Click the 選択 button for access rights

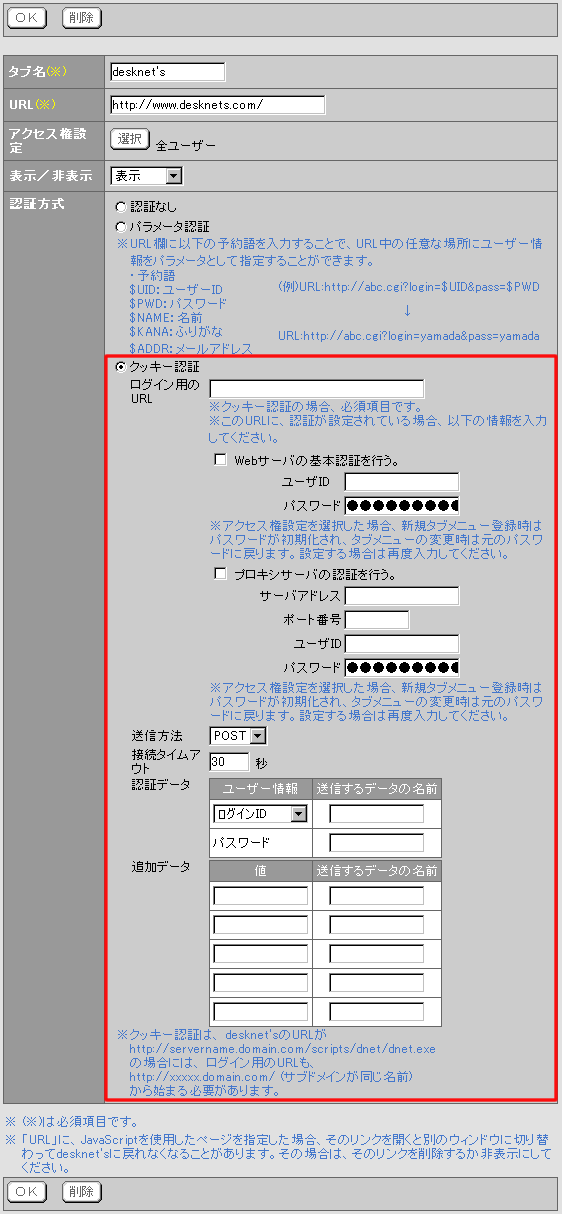click(x=130, y=139)
